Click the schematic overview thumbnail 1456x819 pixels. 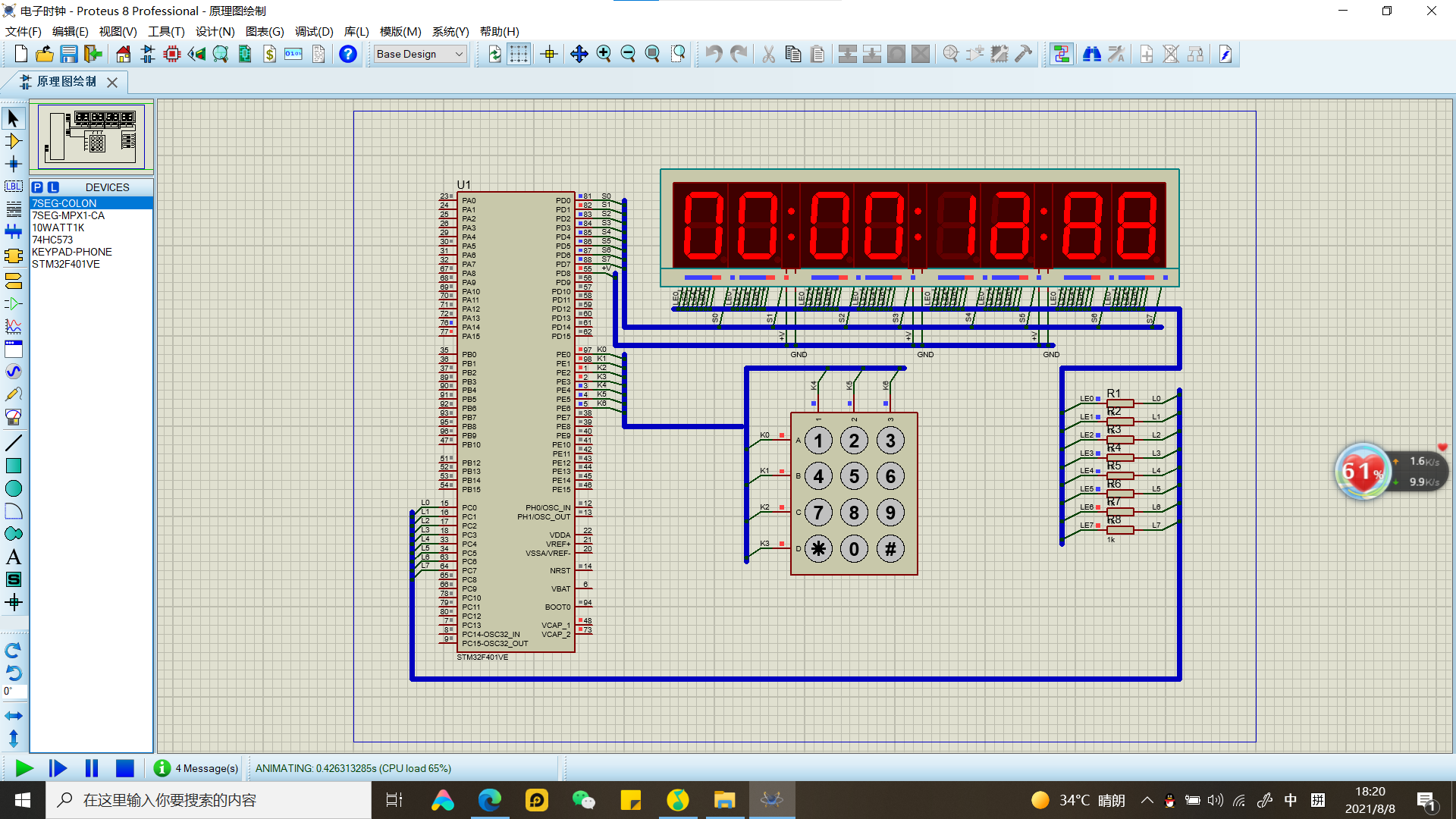pyautogui.click(x=91, y=136)
